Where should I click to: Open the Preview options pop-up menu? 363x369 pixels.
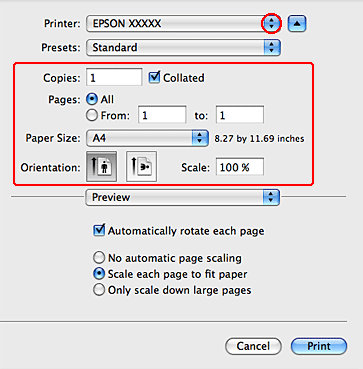pyautogui.click(x=183, y=198)
